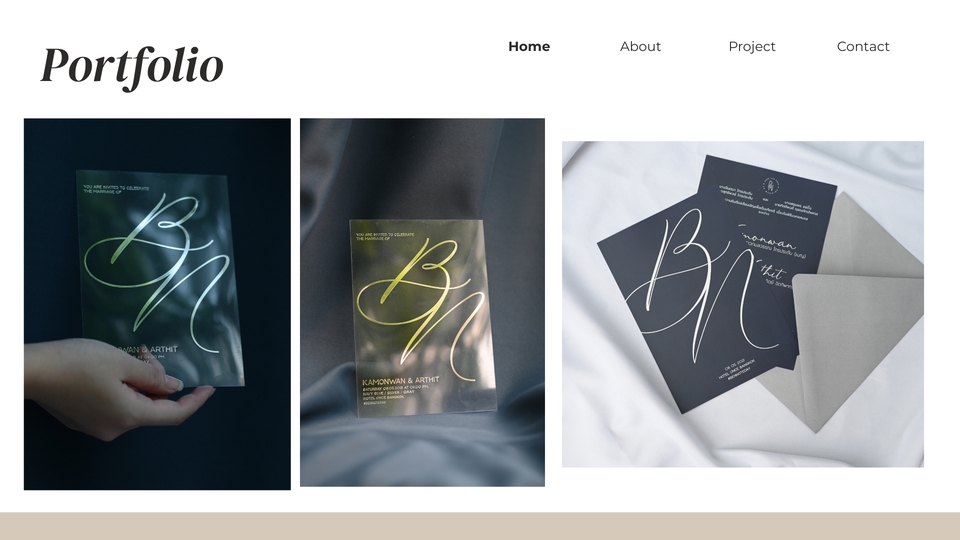960x540 pixels.
Task: View the navy card with envelope photo
Action: 743,304
